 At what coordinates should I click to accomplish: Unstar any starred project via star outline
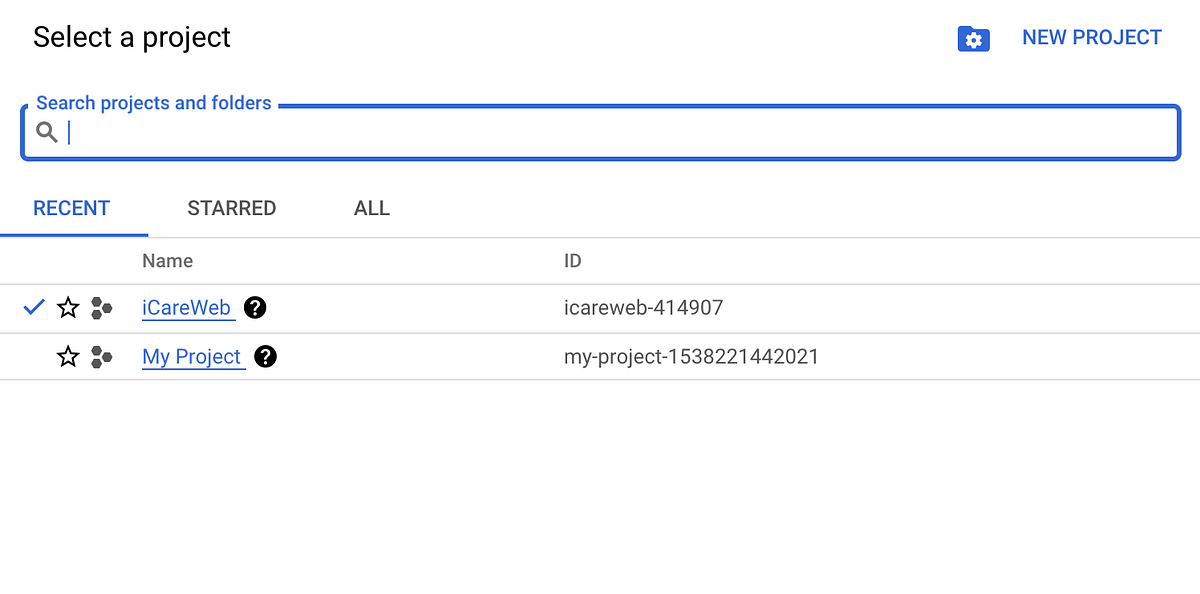(67, 308)
